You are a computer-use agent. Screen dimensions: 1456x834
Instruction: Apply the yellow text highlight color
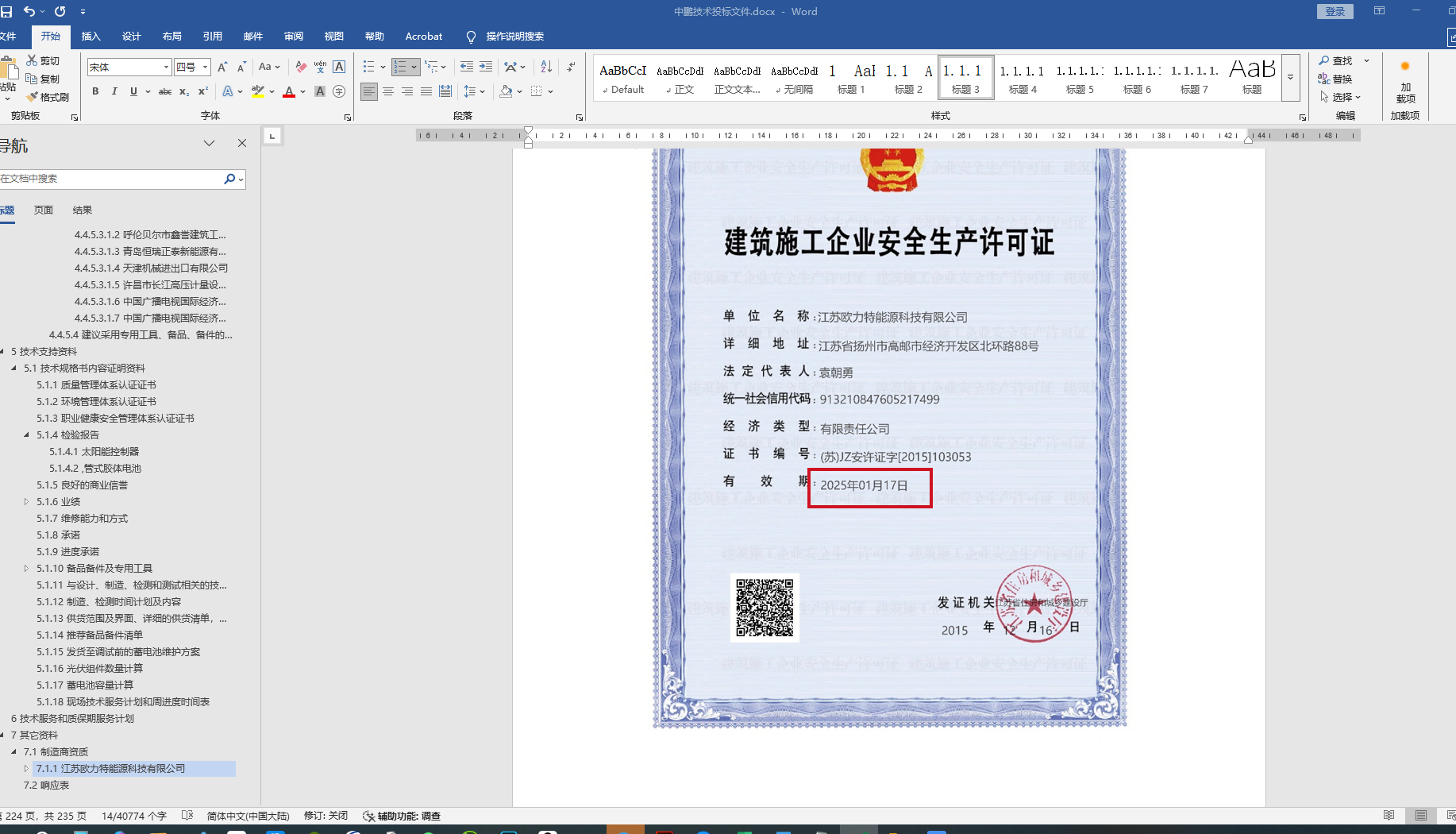pyautogui.click(x=258, y=91)
